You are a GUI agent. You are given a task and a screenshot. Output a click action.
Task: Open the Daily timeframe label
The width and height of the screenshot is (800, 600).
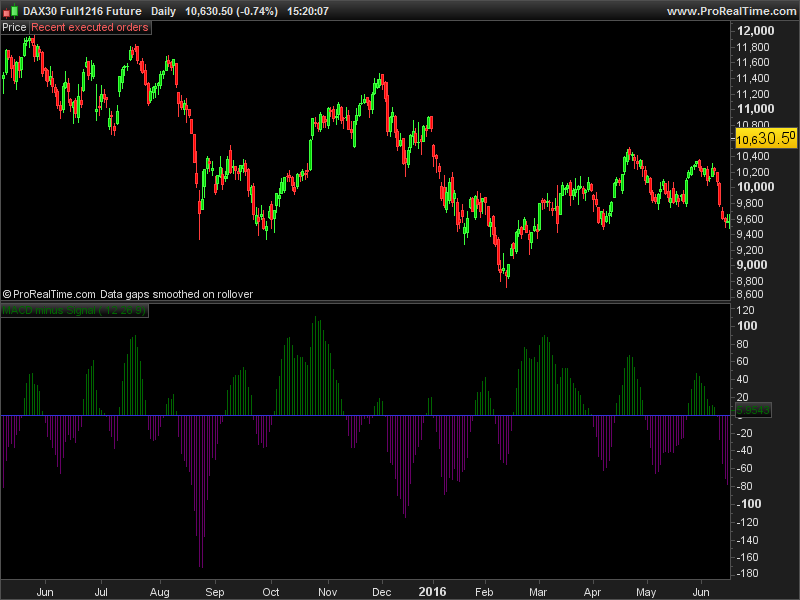coord(163,11)
